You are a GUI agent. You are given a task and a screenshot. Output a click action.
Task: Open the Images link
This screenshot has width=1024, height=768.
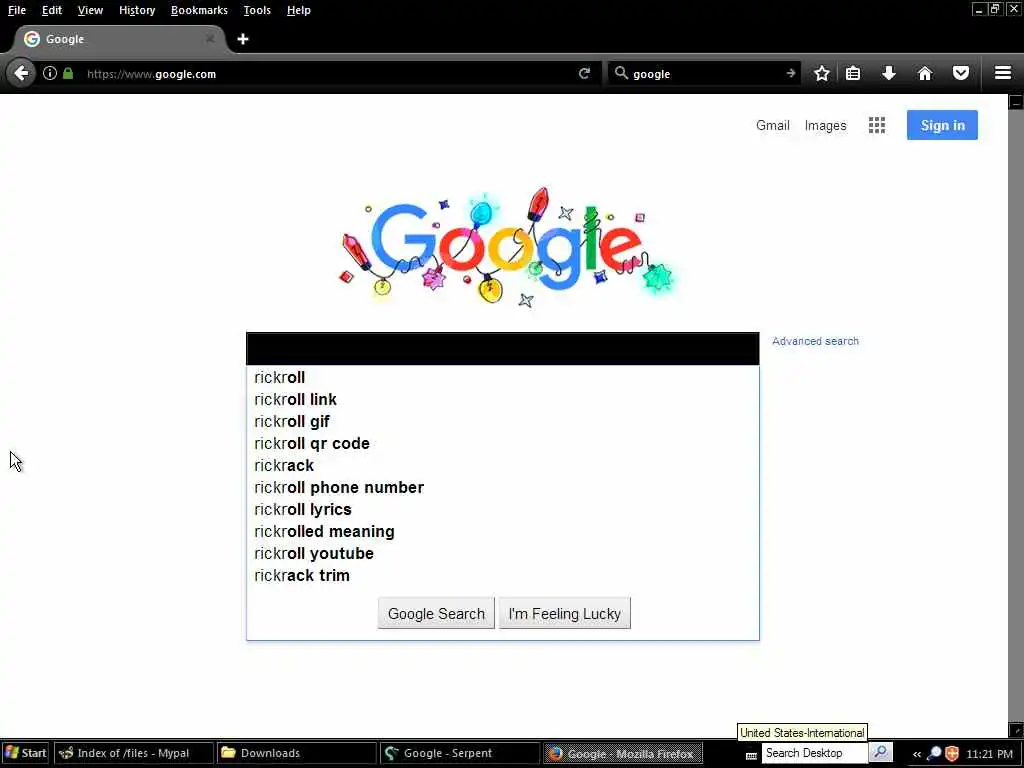coord(825,125)
